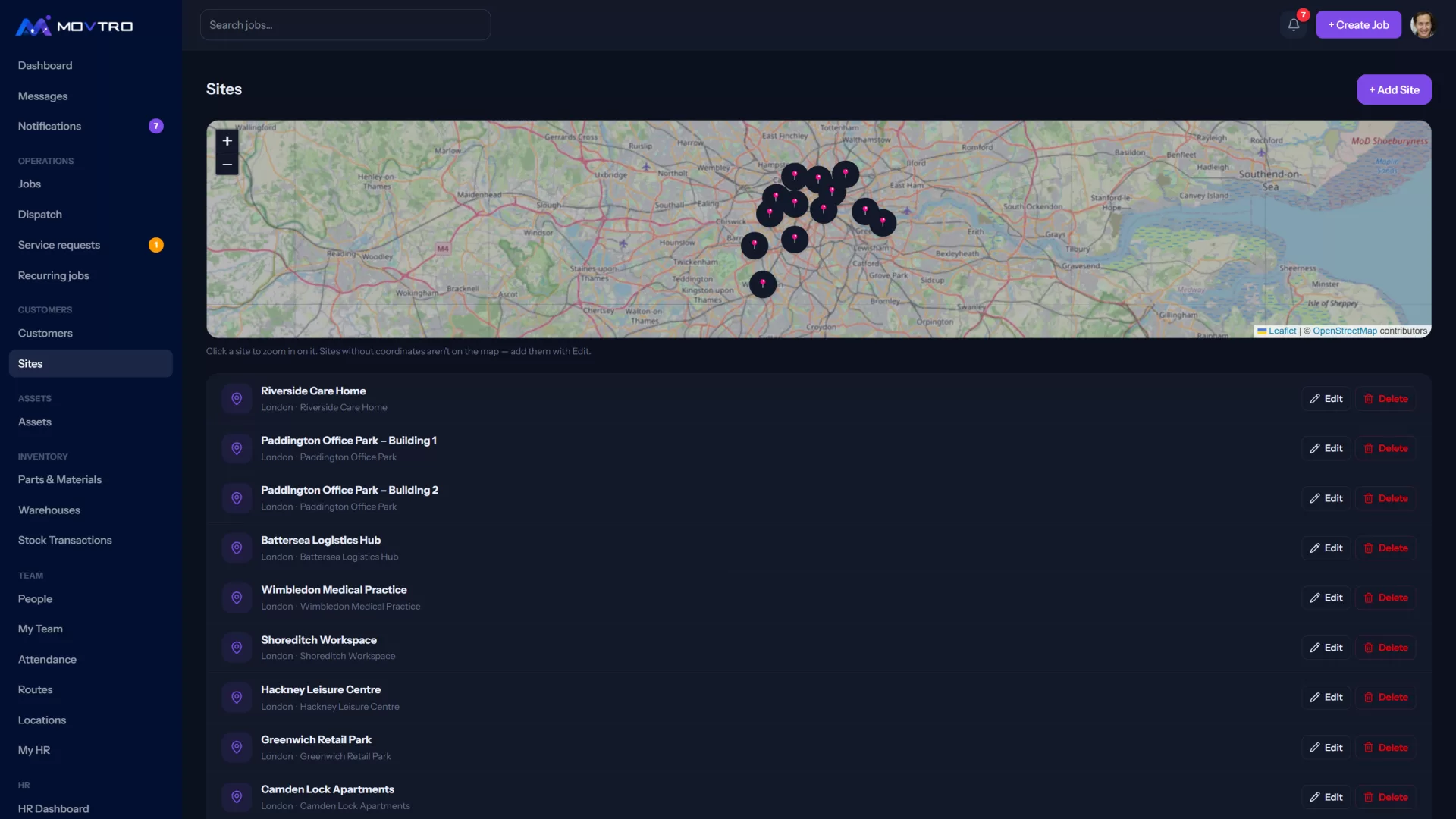Click the Greenwich Retail Park location pin icon

[x=237, y=748]
